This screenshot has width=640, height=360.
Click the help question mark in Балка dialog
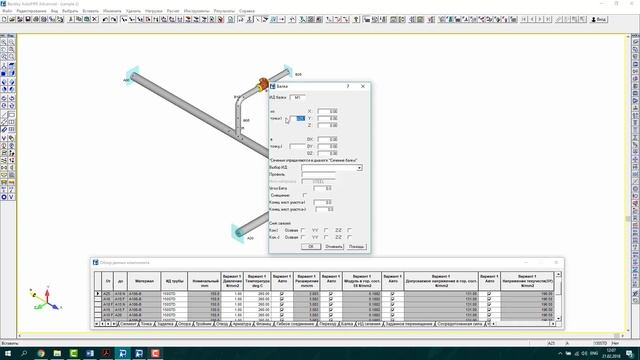click(348, 86)
